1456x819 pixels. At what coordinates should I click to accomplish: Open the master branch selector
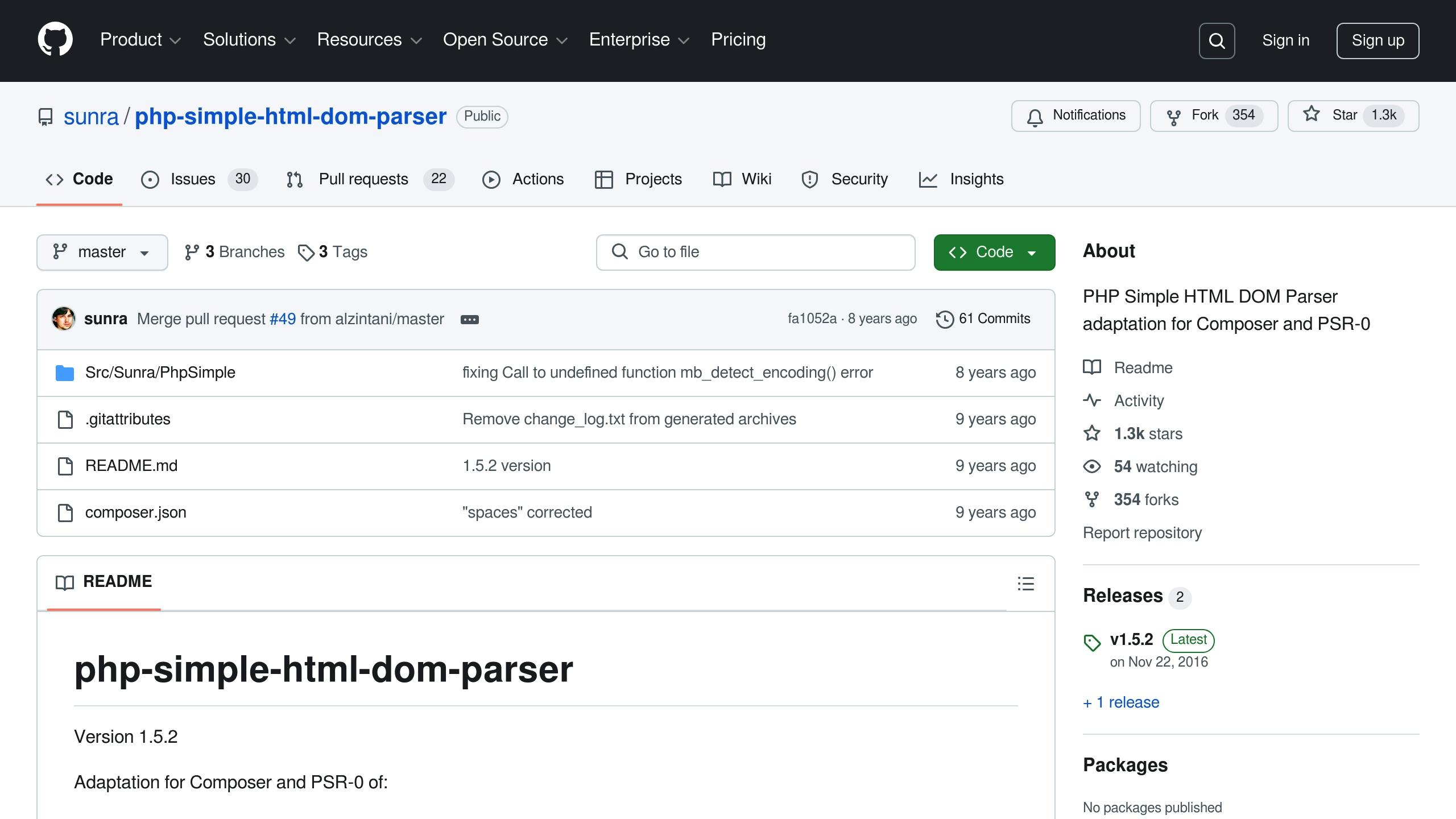pos(102,253)
